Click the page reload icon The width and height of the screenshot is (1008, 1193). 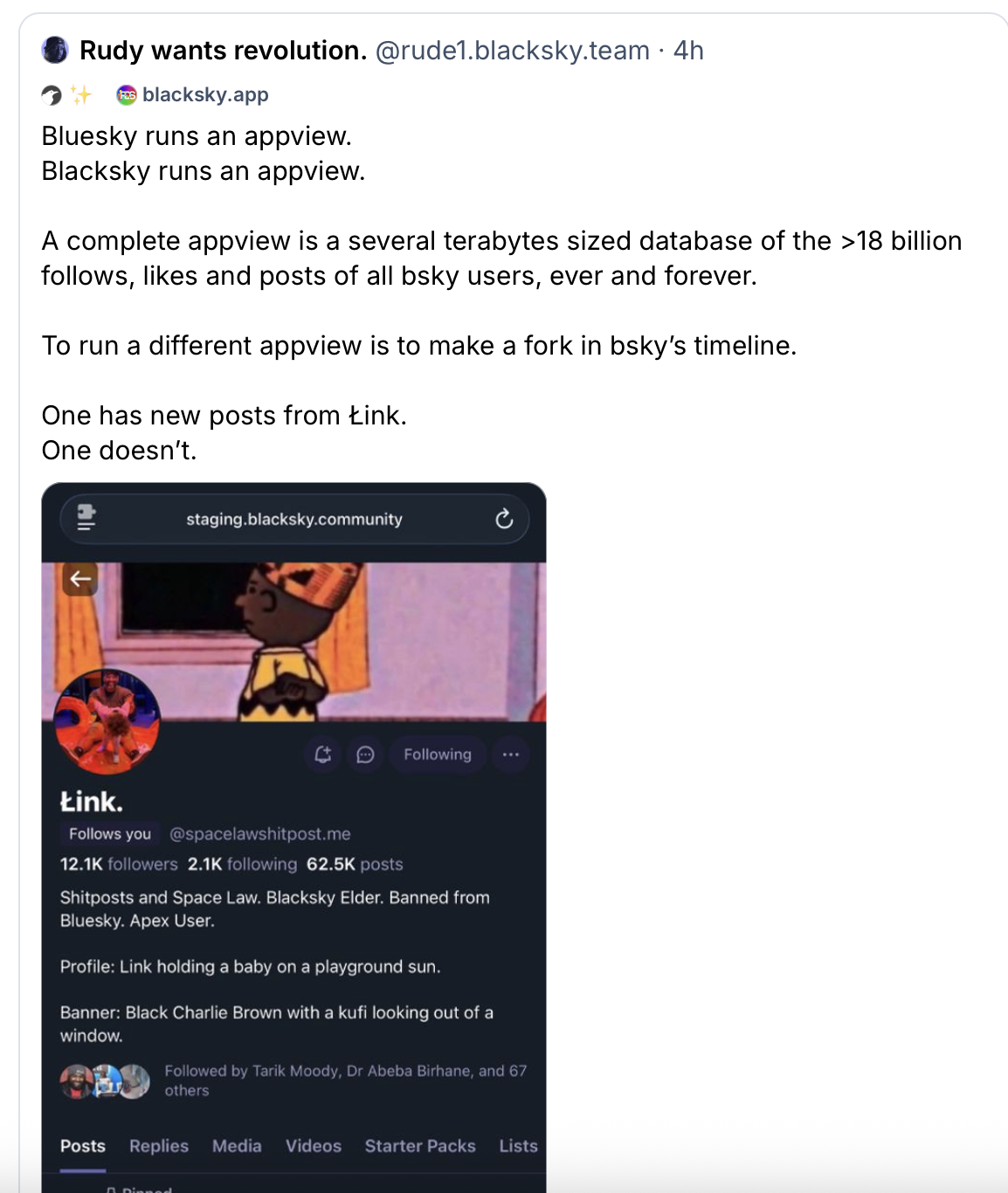coord(504,519)
